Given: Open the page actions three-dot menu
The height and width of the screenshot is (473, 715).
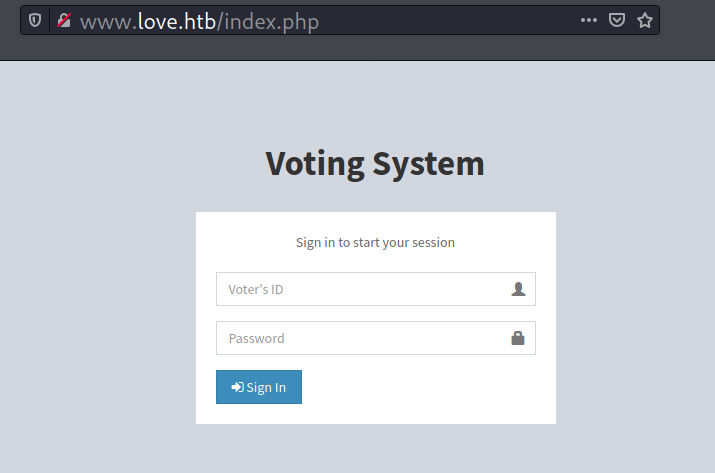Looking at the screenshot, I should [x=589, y=20].
